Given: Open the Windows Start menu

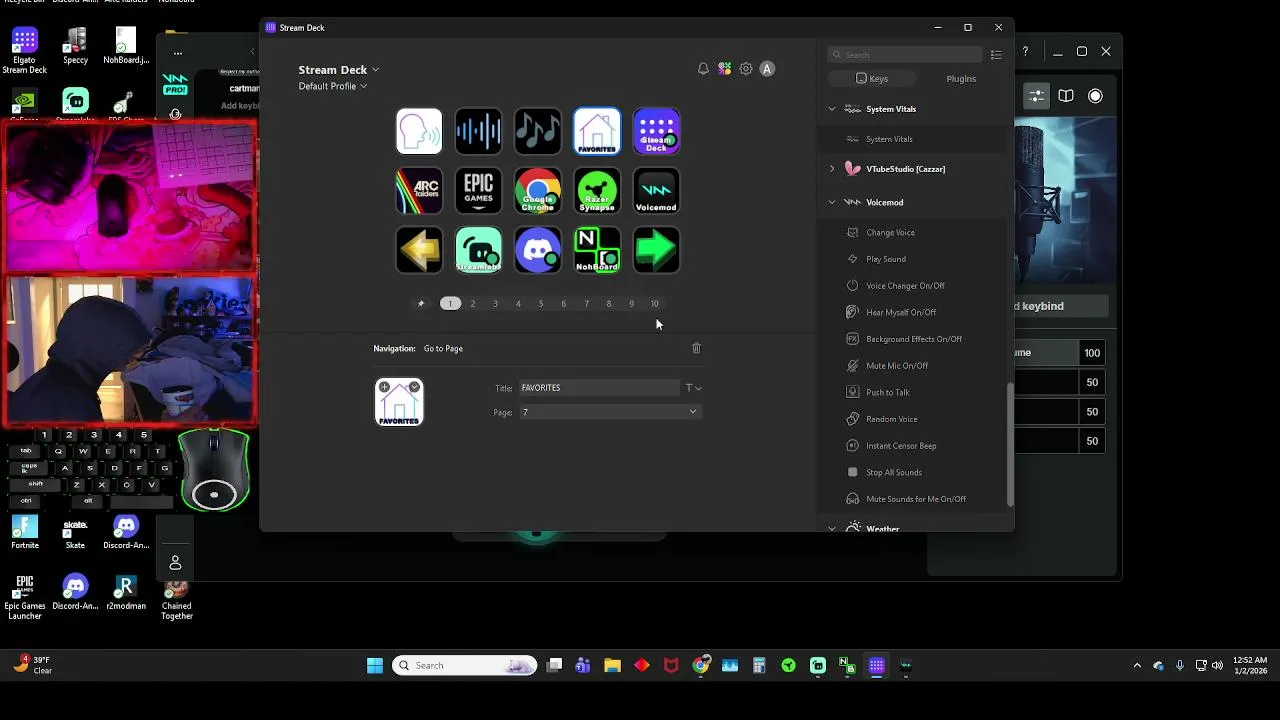Looking at the screenshot, I should tap(375, 666).
